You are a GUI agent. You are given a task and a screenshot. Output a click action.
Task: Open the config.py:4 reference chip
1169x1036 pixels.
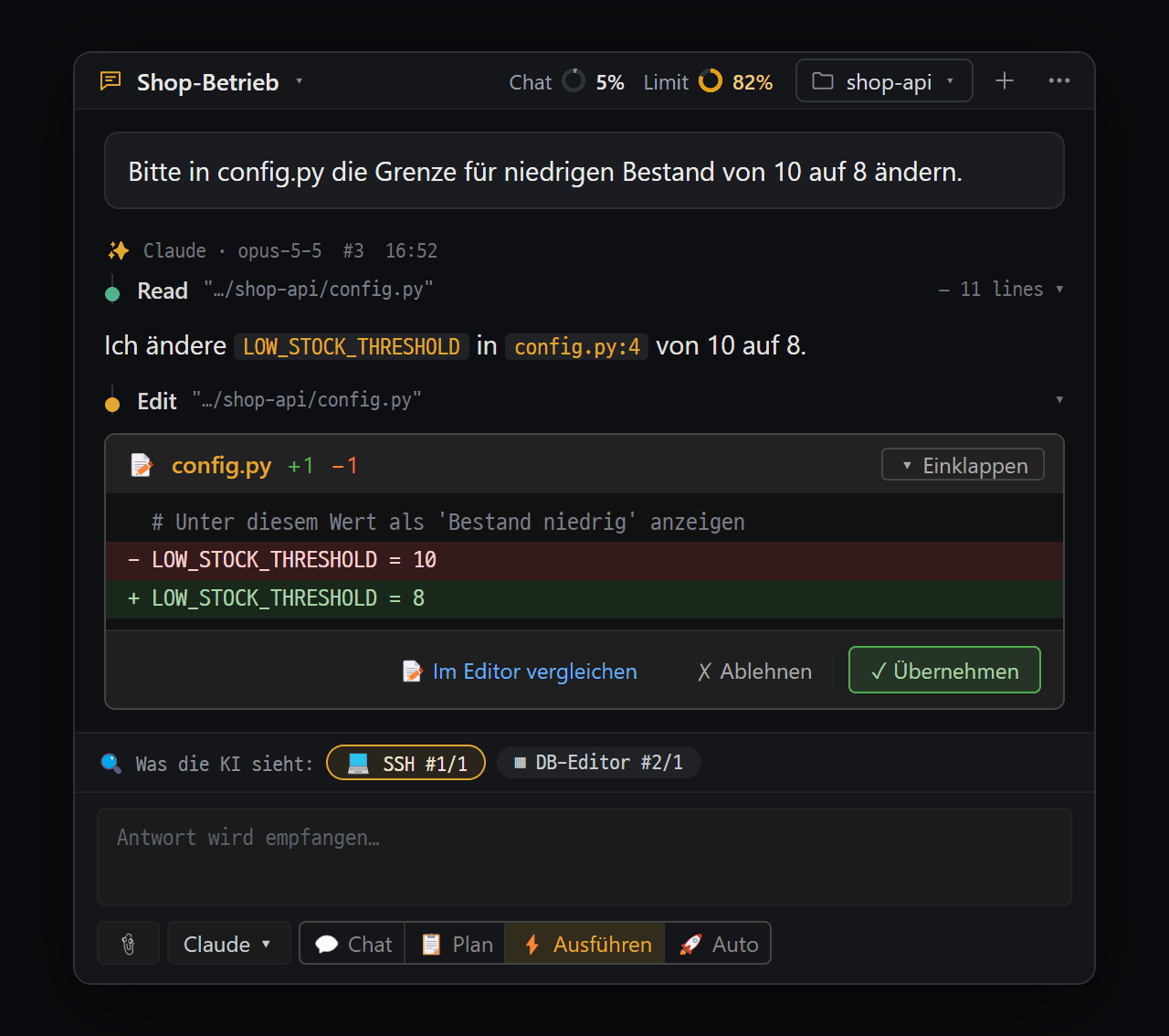click(576, 346)
